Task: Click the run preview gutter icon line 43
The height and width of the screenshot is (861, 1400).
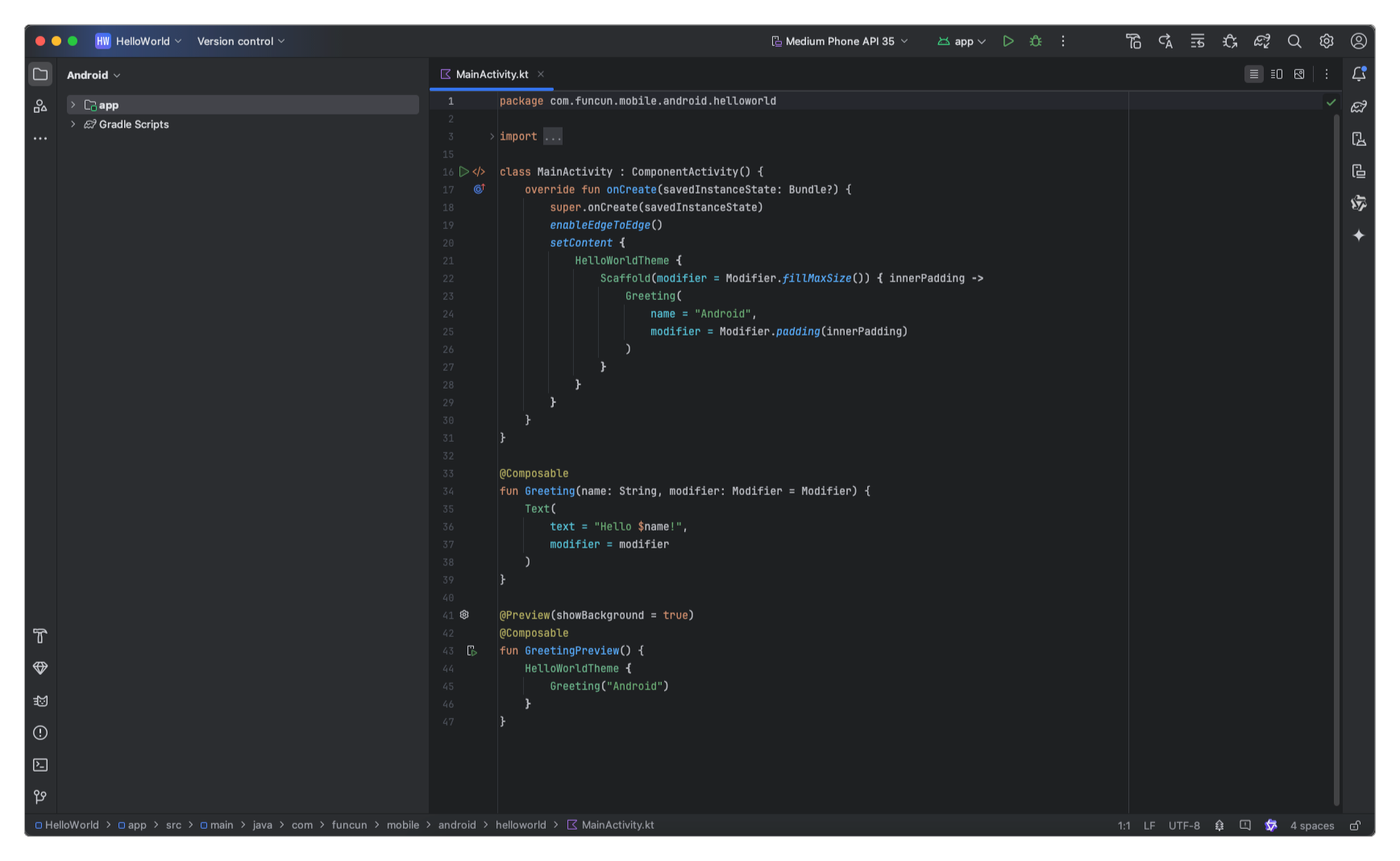Action: point(472,651)
